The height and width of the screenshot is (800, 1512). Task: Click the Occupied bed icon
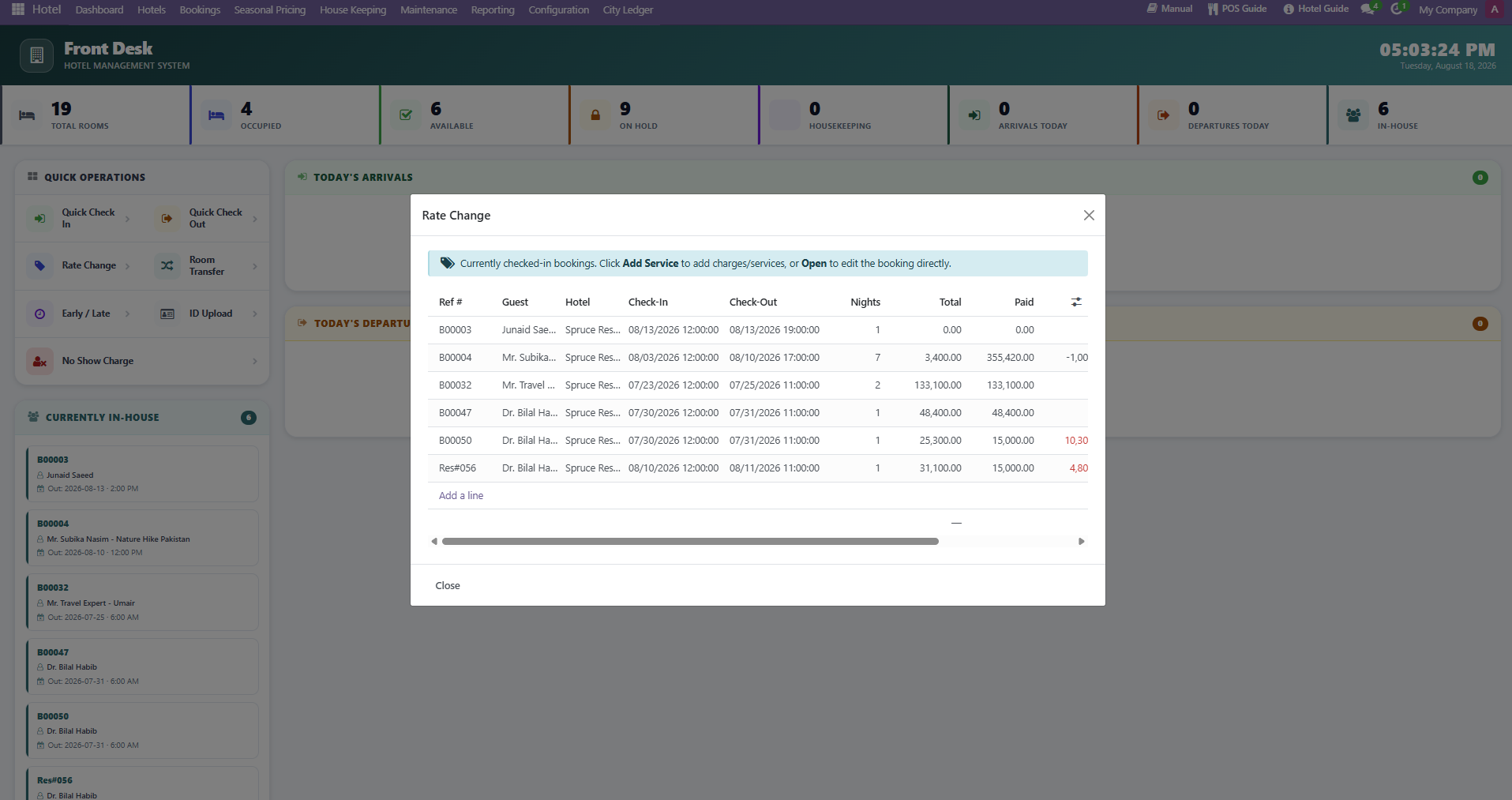pyautogui.click(x=216, y=115)
